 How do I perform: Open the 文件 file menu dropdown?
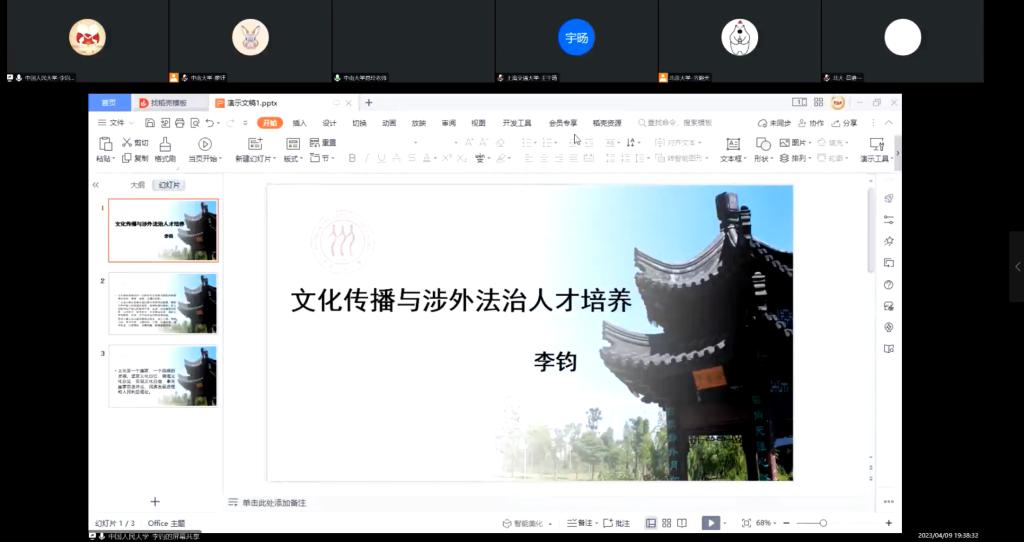tap(116, 123)
